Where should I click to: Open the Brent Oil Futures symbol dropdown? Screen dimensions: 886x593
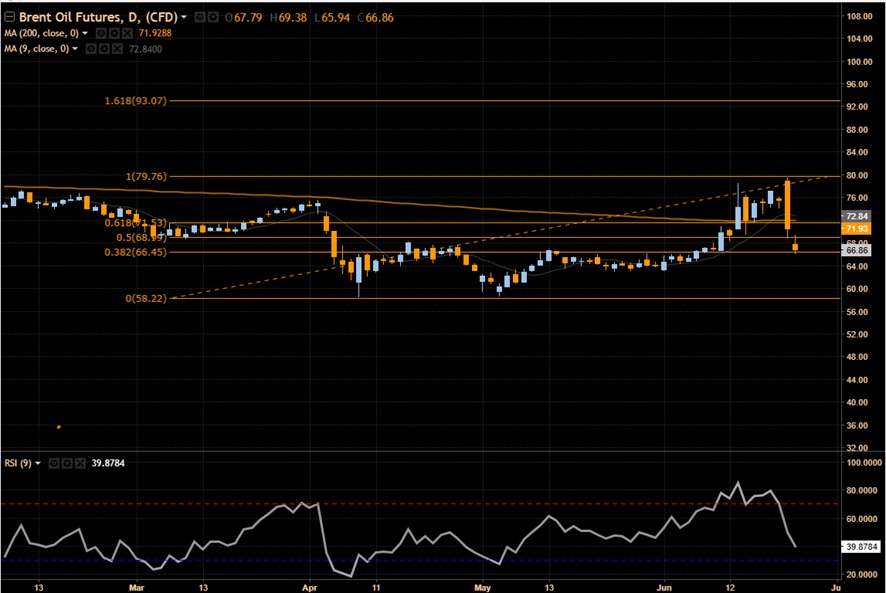pyautogui.click(x=184, y=16)
